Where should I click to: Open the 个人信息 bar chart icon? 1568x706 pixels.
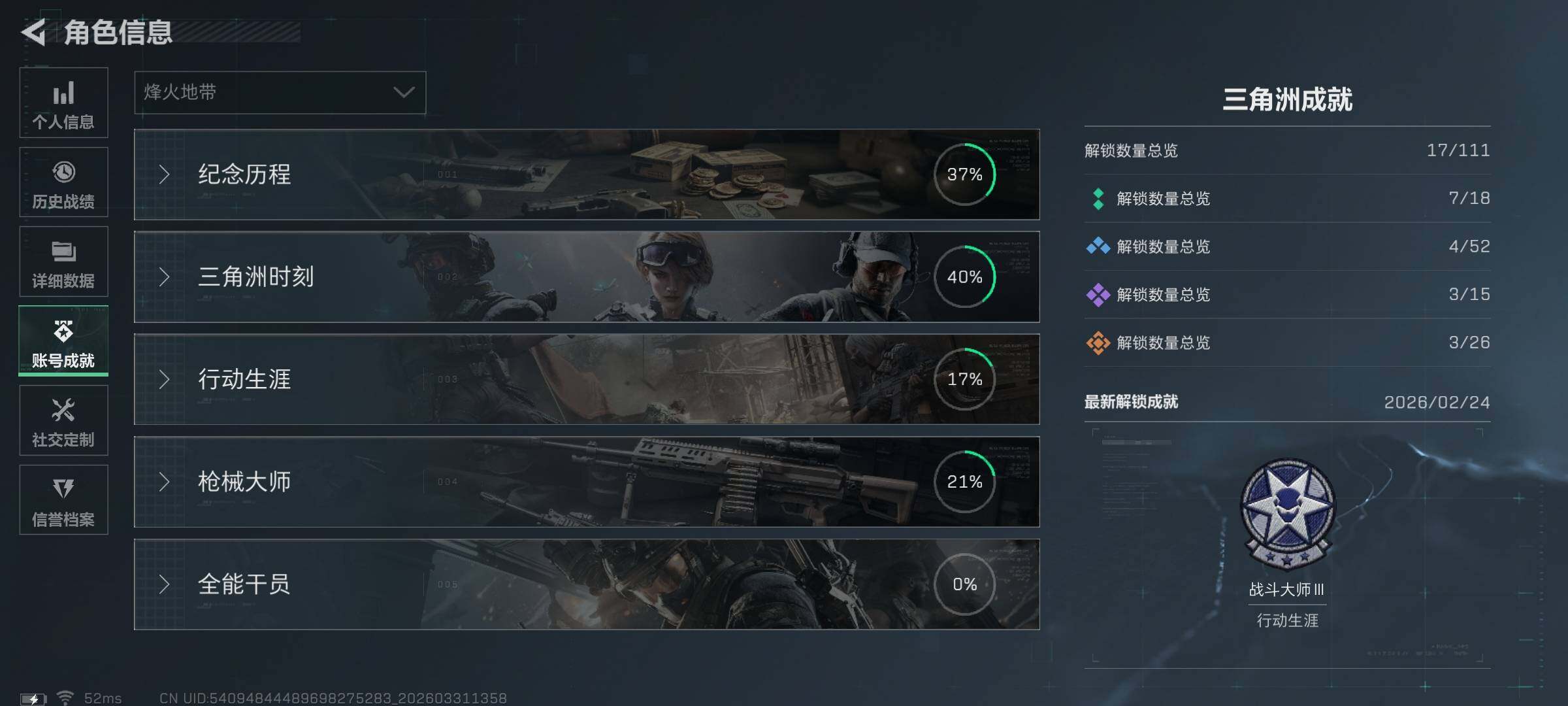pos(63,93)
